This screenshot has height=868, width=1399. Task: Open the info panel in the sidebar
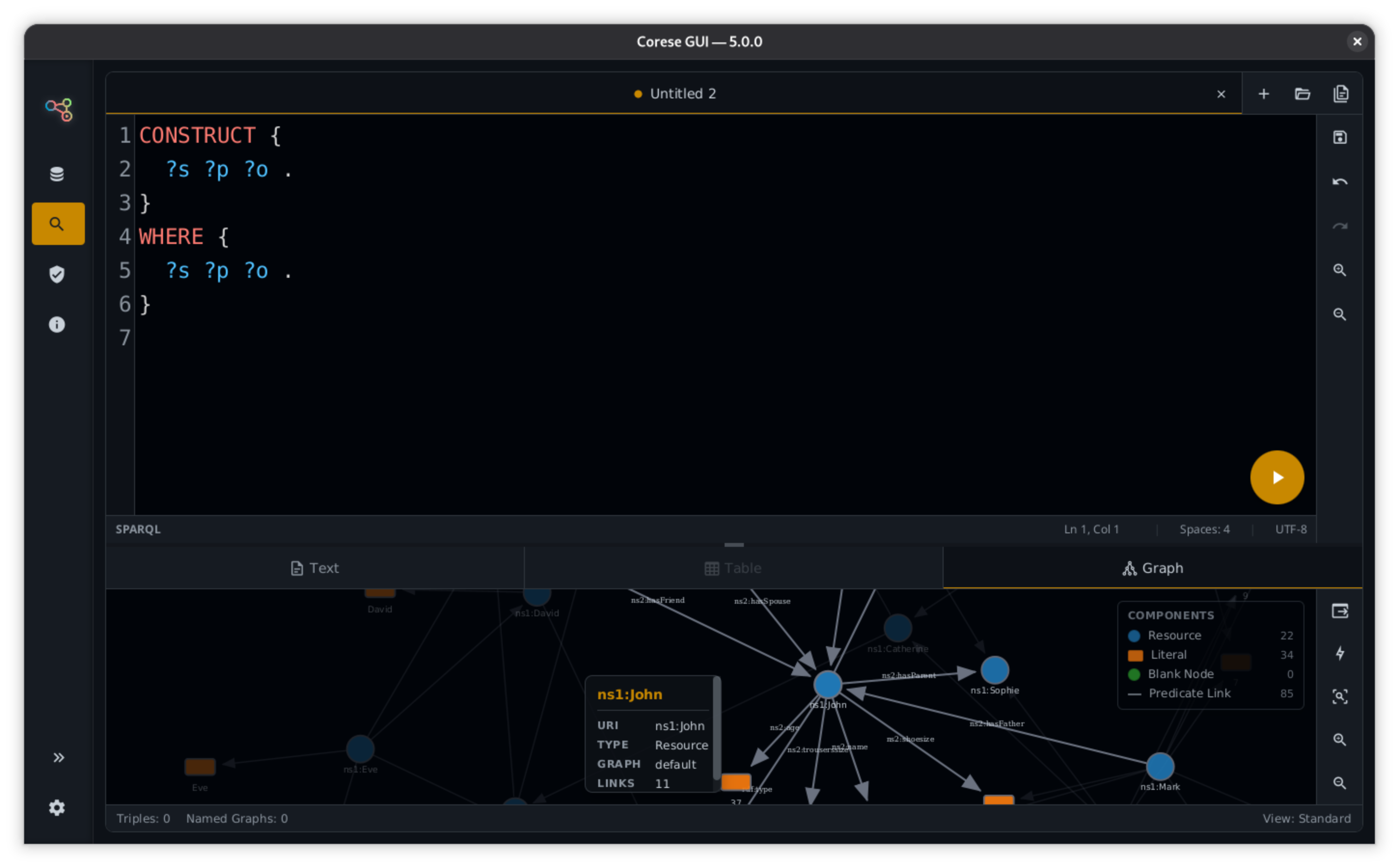tap(57, 325)
